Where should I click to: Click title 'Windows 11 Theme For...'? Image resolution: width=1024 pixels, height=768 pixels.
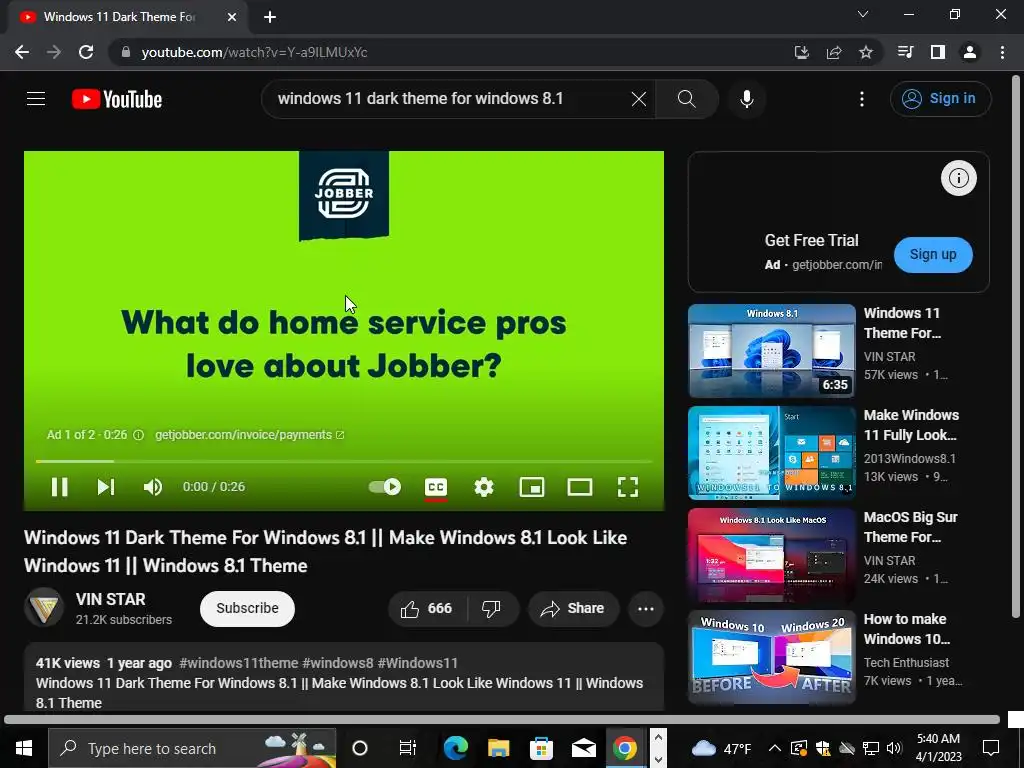(902, 323)
